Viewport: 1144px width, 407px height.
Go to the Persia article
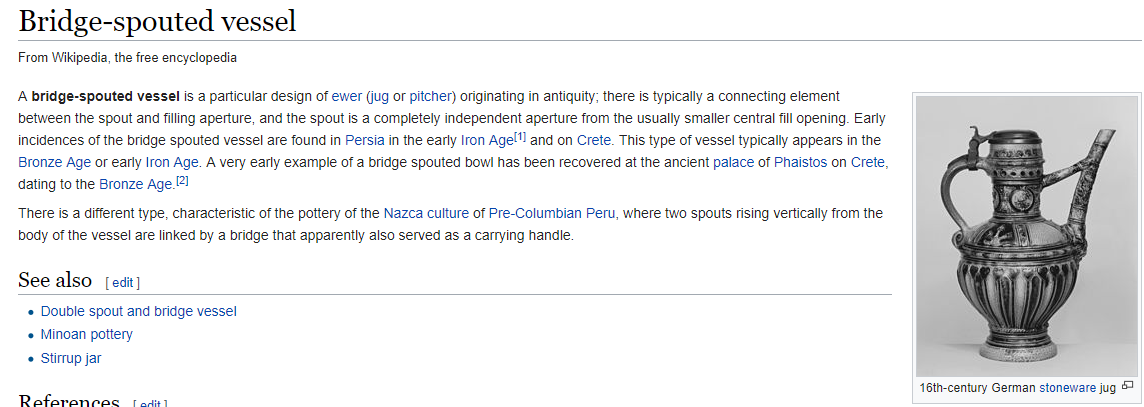tap(364, 140)
